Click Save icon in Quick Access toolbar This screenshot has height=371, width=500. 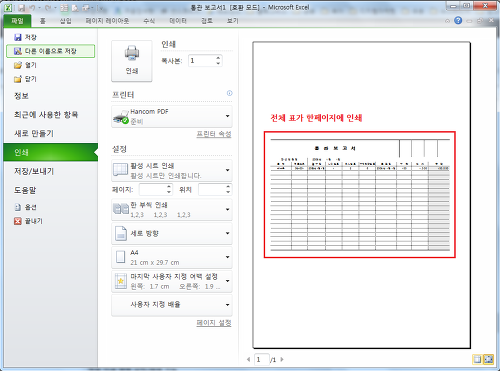pyautogui.click(x=22, y=7)
